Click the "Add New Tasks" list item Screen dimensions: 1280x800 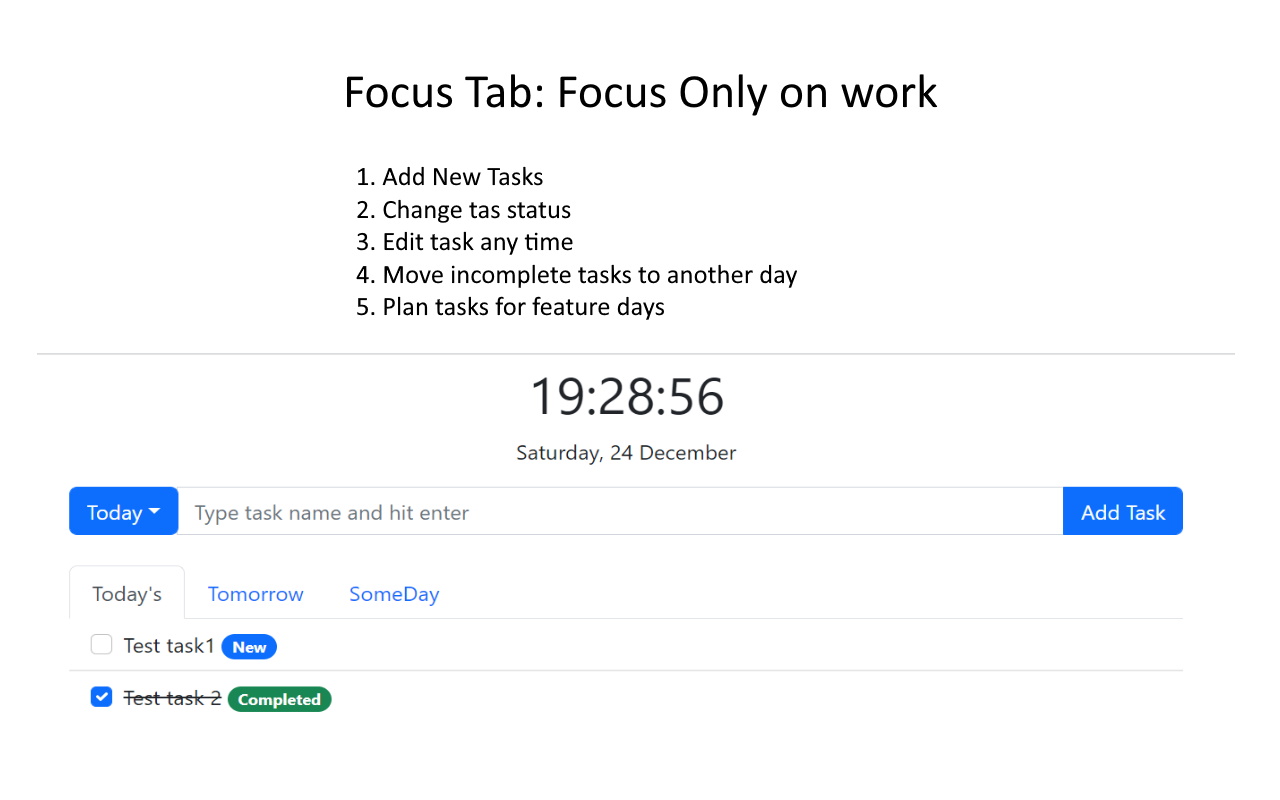click(x=462, y=178)
